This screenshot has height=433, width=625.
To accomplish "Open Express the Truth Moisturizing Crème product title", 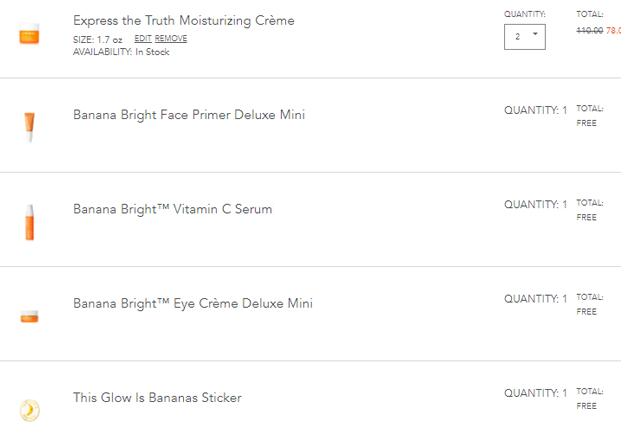I will pos(184,20).
